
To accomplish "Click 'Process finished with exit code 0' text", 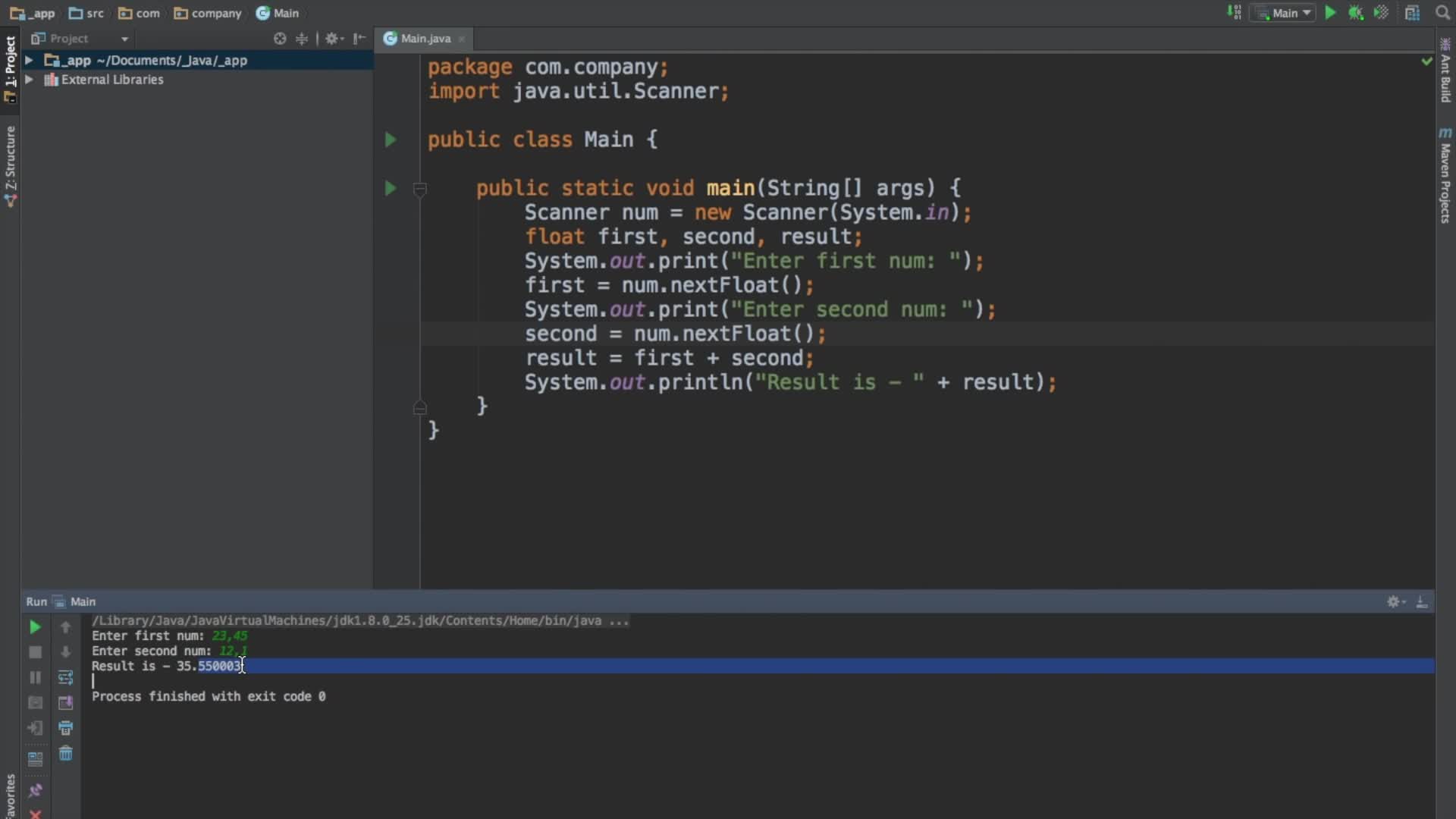I will [209, 696].
